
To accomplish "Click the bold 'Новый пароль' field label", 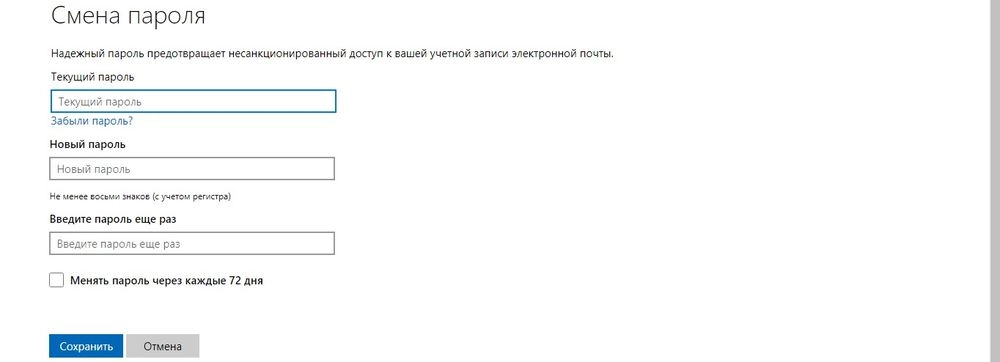I will pyautogui.click(x=87, y=144).
